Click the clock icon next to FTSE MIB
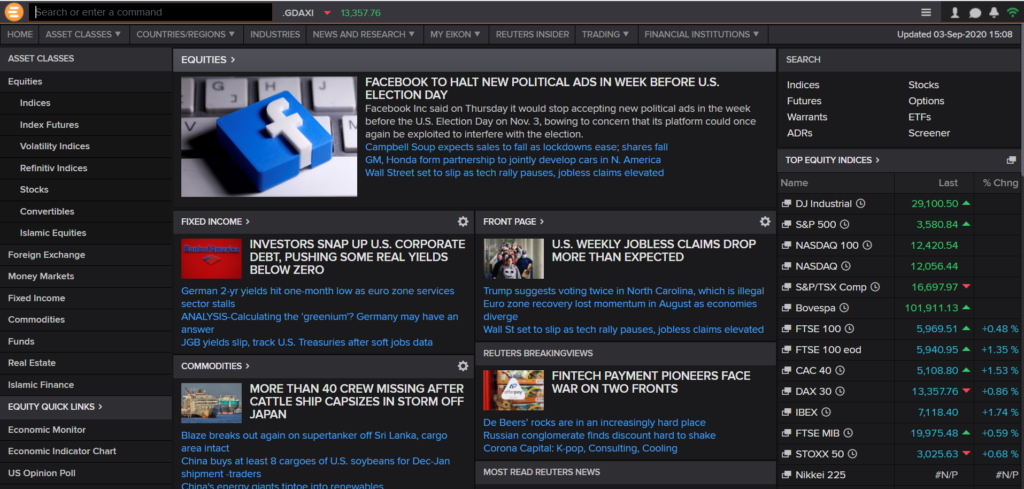This screenshot has width=1024, height=489. [848, 433]
